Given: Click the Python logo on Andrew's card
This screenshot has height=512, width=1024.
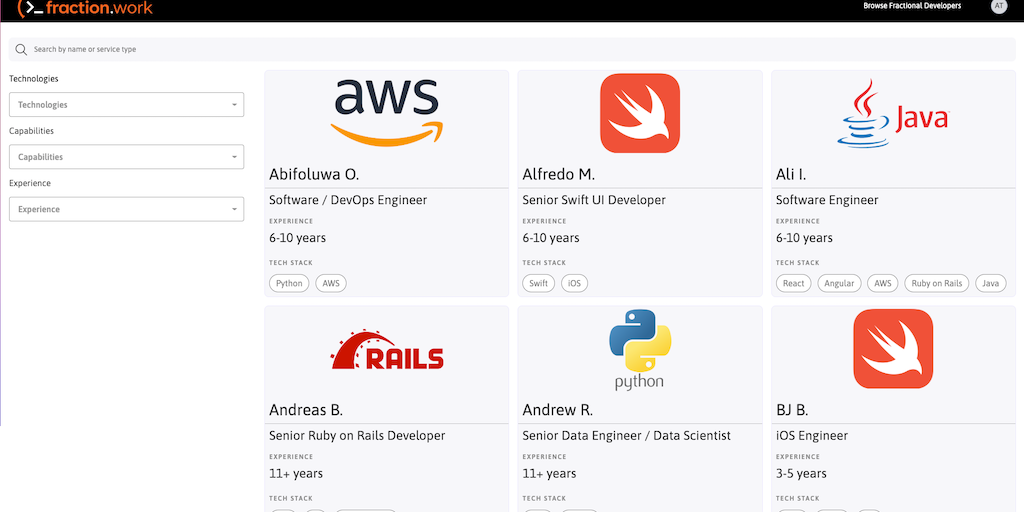Looking at the screenshot, I should point(640,349).
